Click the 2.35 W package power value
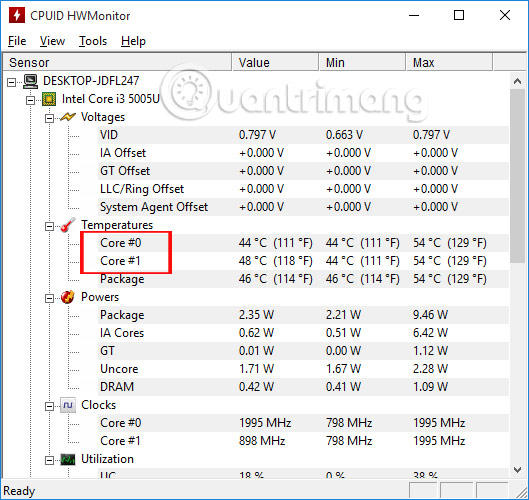The image size is (529, 500). click(x=256, y=315)
